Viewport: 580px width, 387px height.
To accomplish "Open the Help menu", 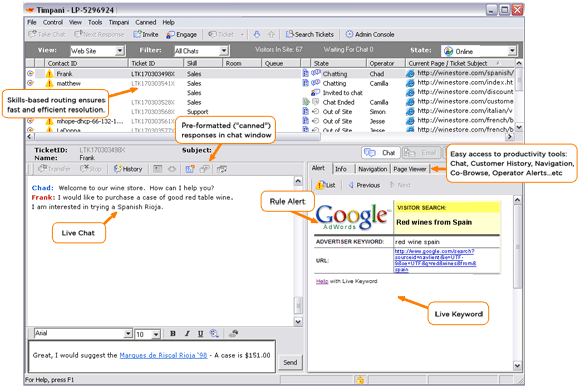I will point(168,22).
